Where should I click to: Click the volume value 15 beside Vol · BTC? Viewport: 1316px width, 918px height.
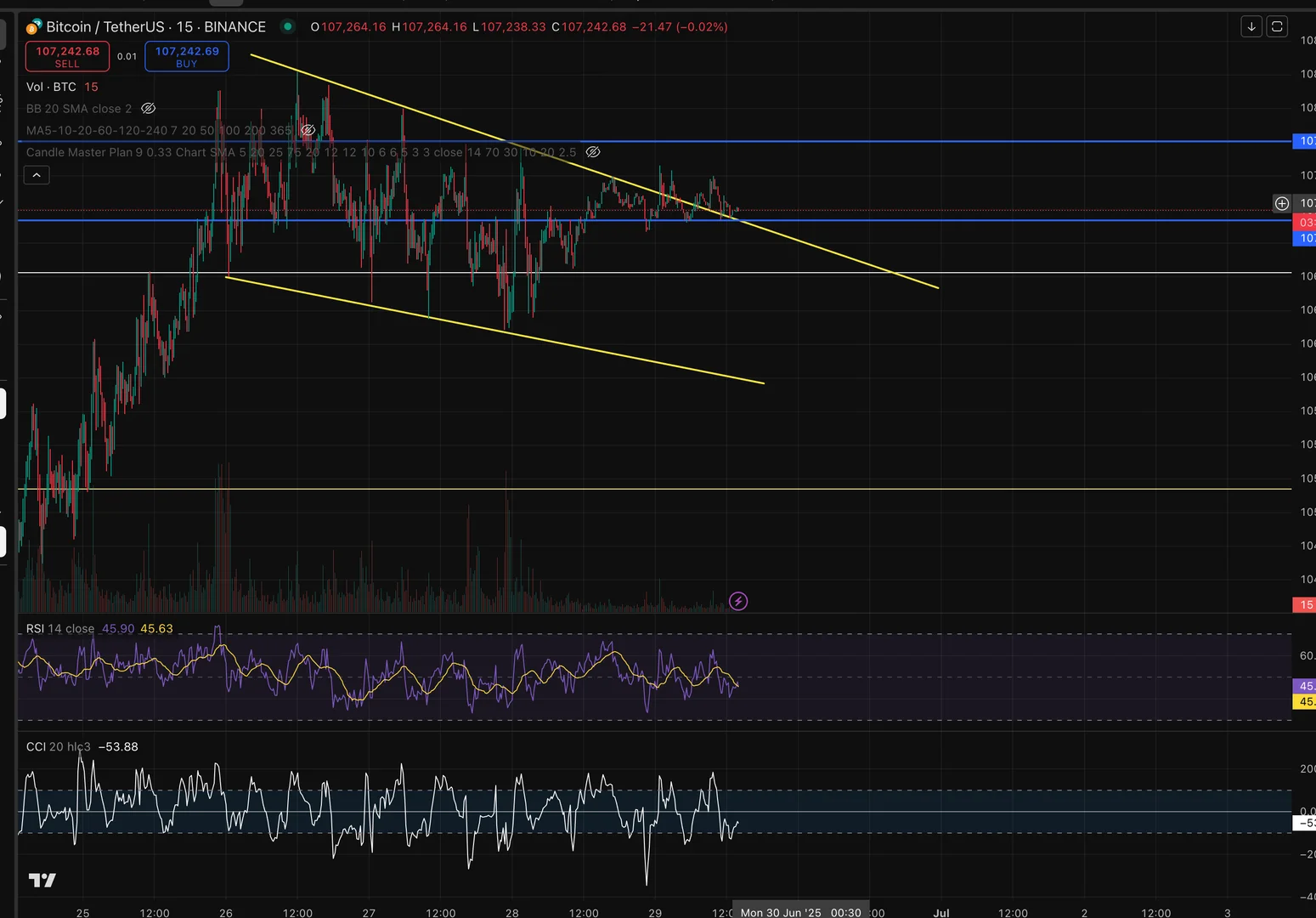point(91,87)
